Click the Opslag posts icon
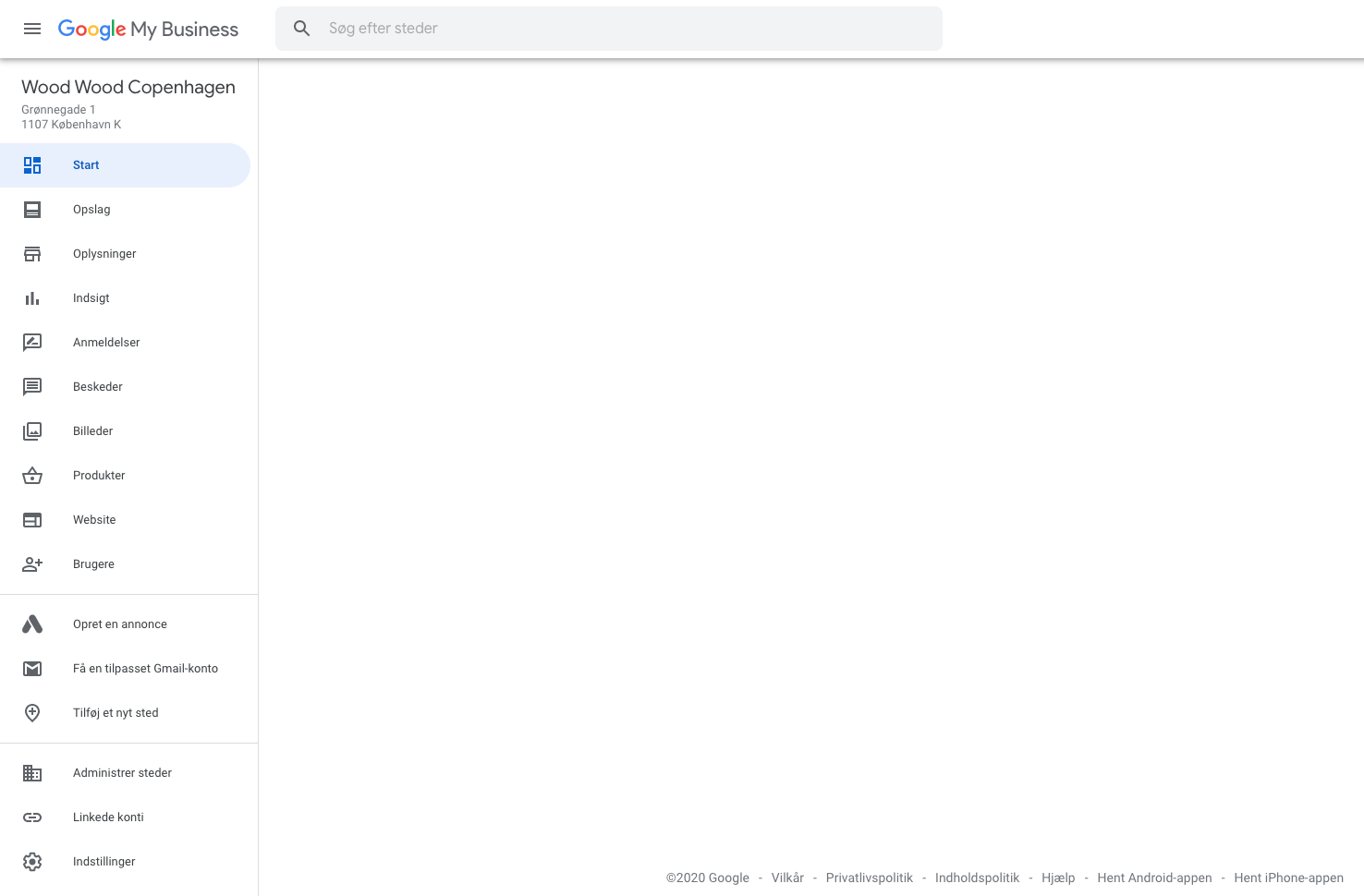This screenshot has height=896, width=1364. (x=32, y=210)
